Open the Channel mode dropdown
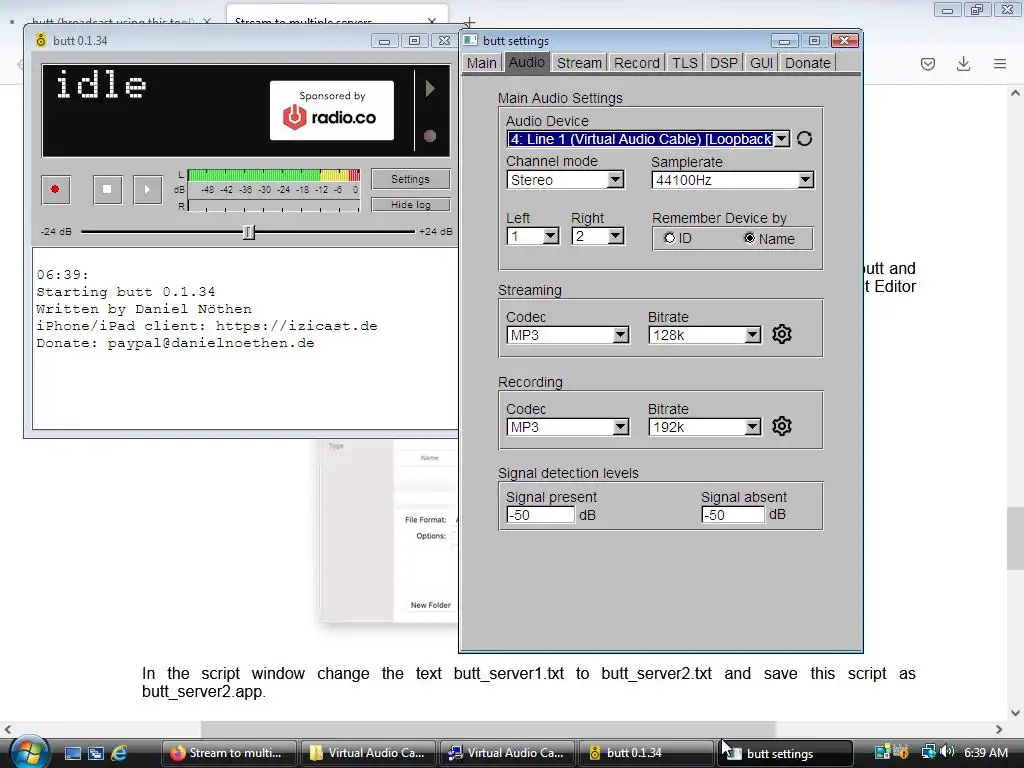 click(615, 180)
